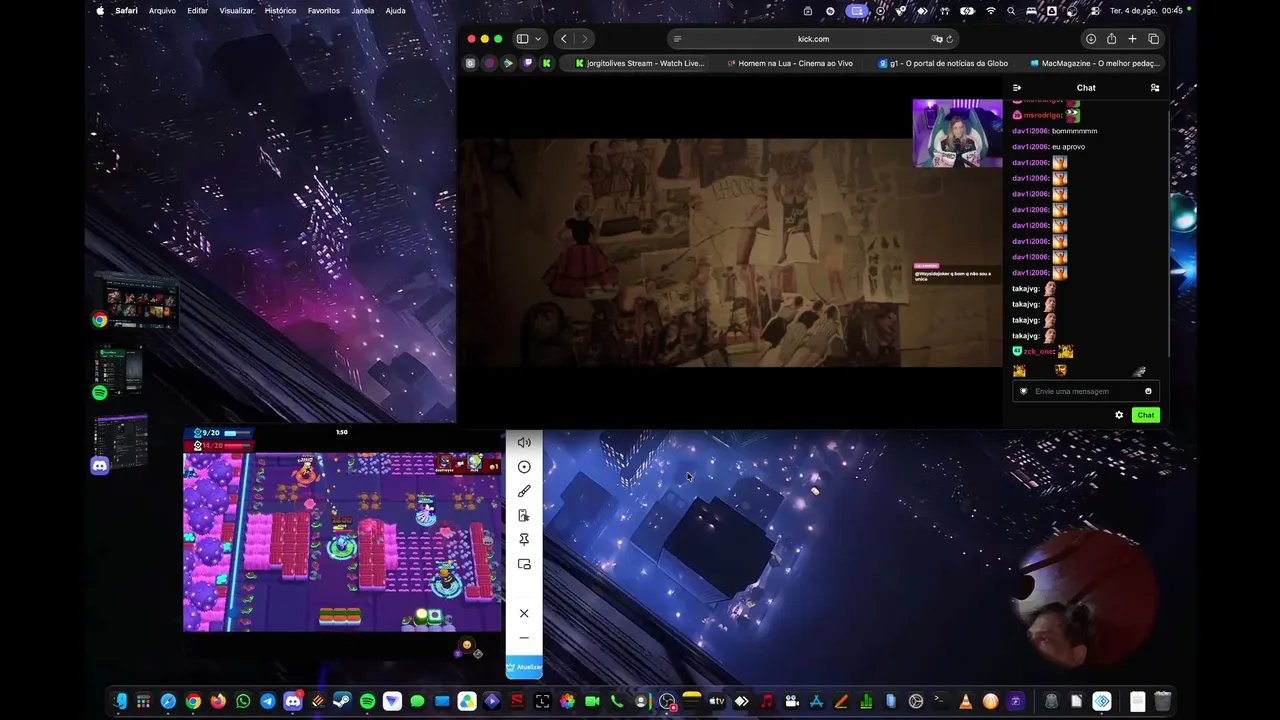Click the 'Envie uma mensagem' chat field
Screen dimensions: 1280x720
point(1084,391)
